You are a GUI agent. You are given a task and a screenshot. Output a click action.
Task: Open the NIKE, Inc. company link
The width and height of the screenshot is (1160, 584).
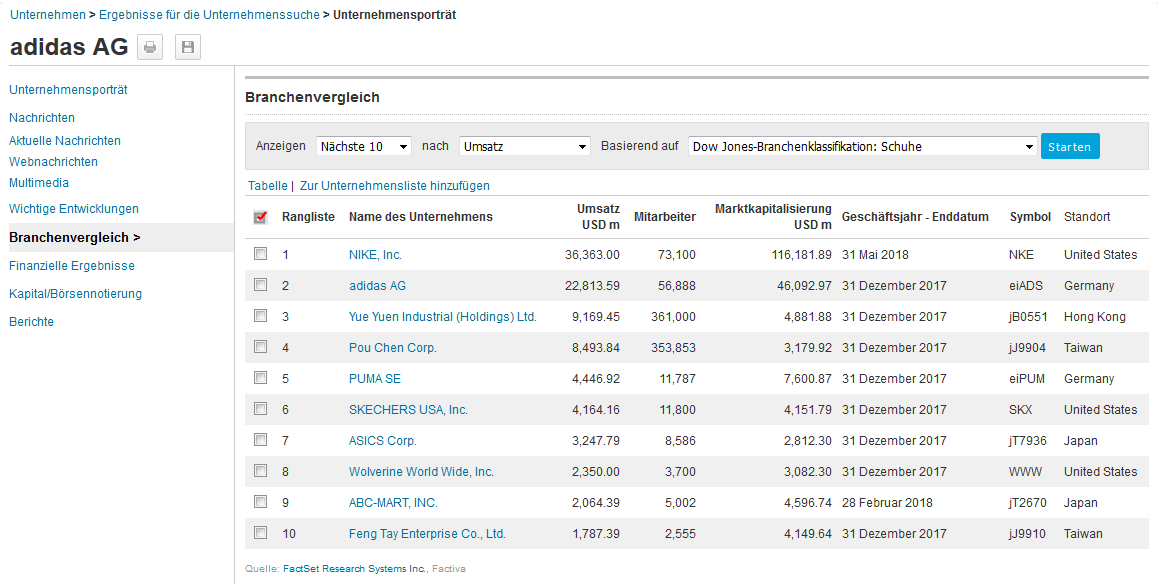(x=375, y=255)
